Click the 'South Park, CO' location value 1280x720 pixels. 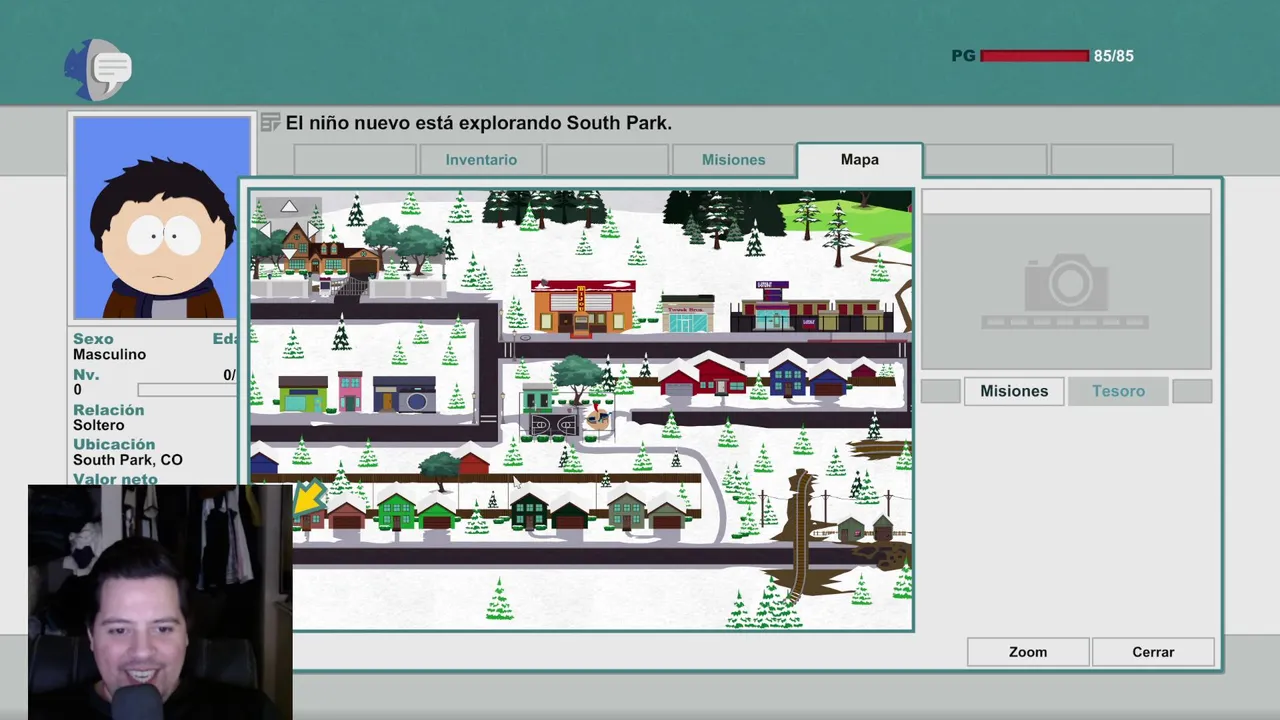(128, 460)
